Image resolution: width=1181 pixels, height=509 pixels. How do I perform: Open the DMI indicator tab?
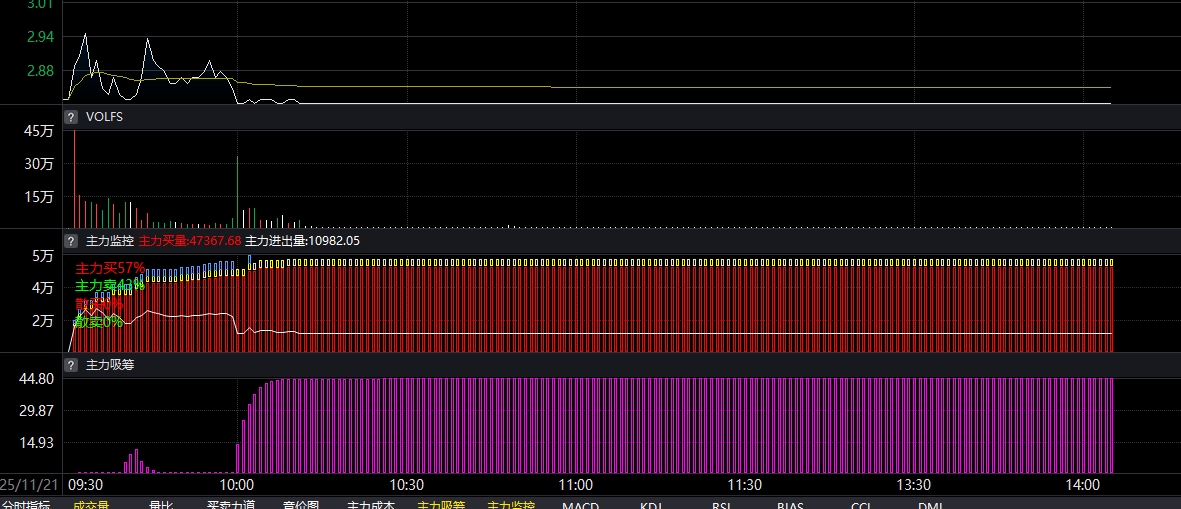[x=930, y=505]
